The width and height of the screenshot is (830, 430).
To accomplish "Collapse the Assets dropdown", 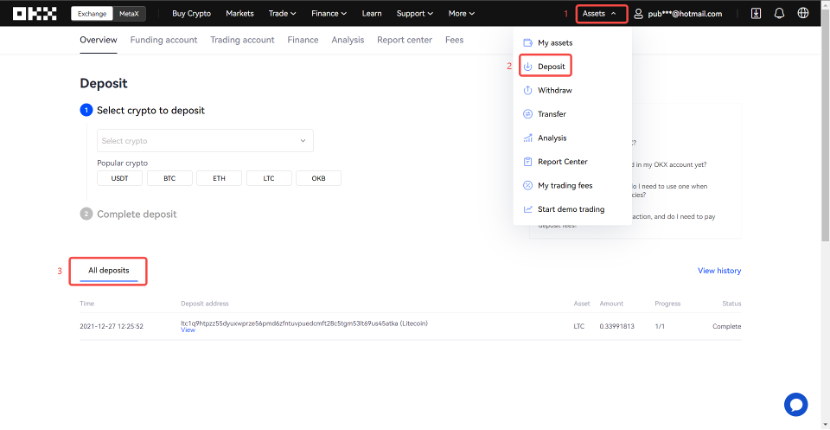I will click(x=602, y=14).
